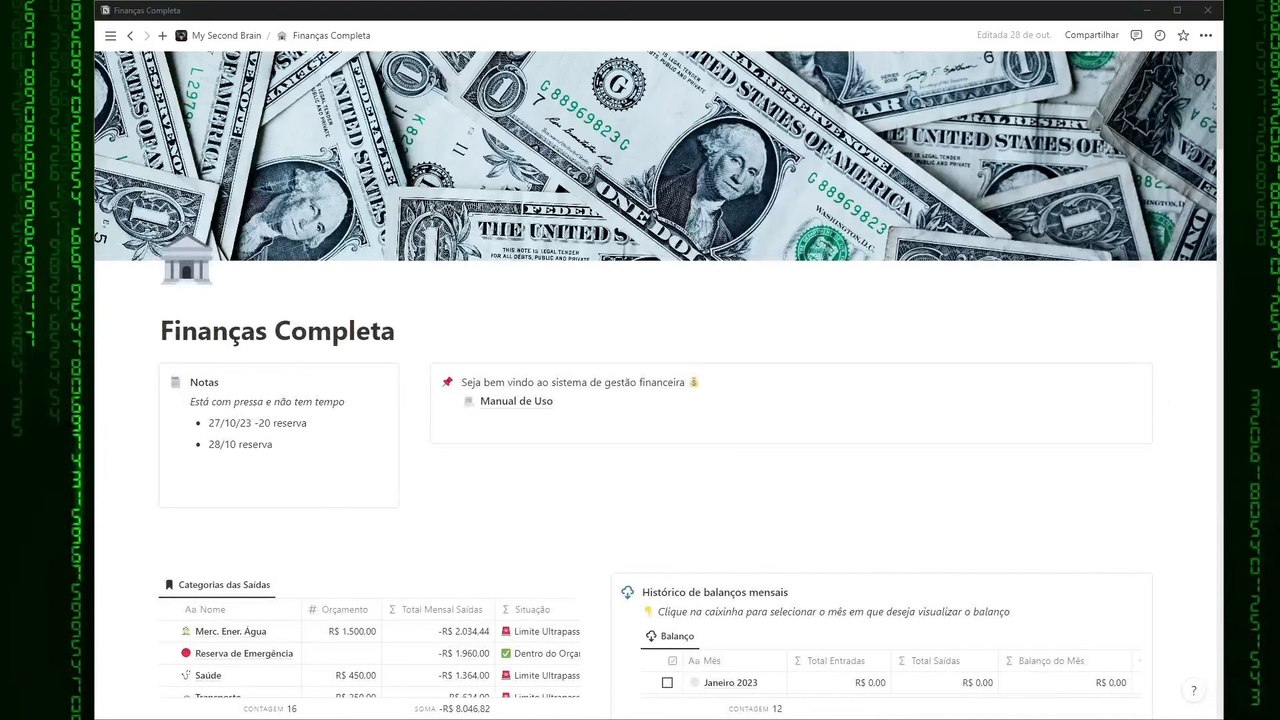Click the Compartilhar share button

click(x=1091, y=35)
